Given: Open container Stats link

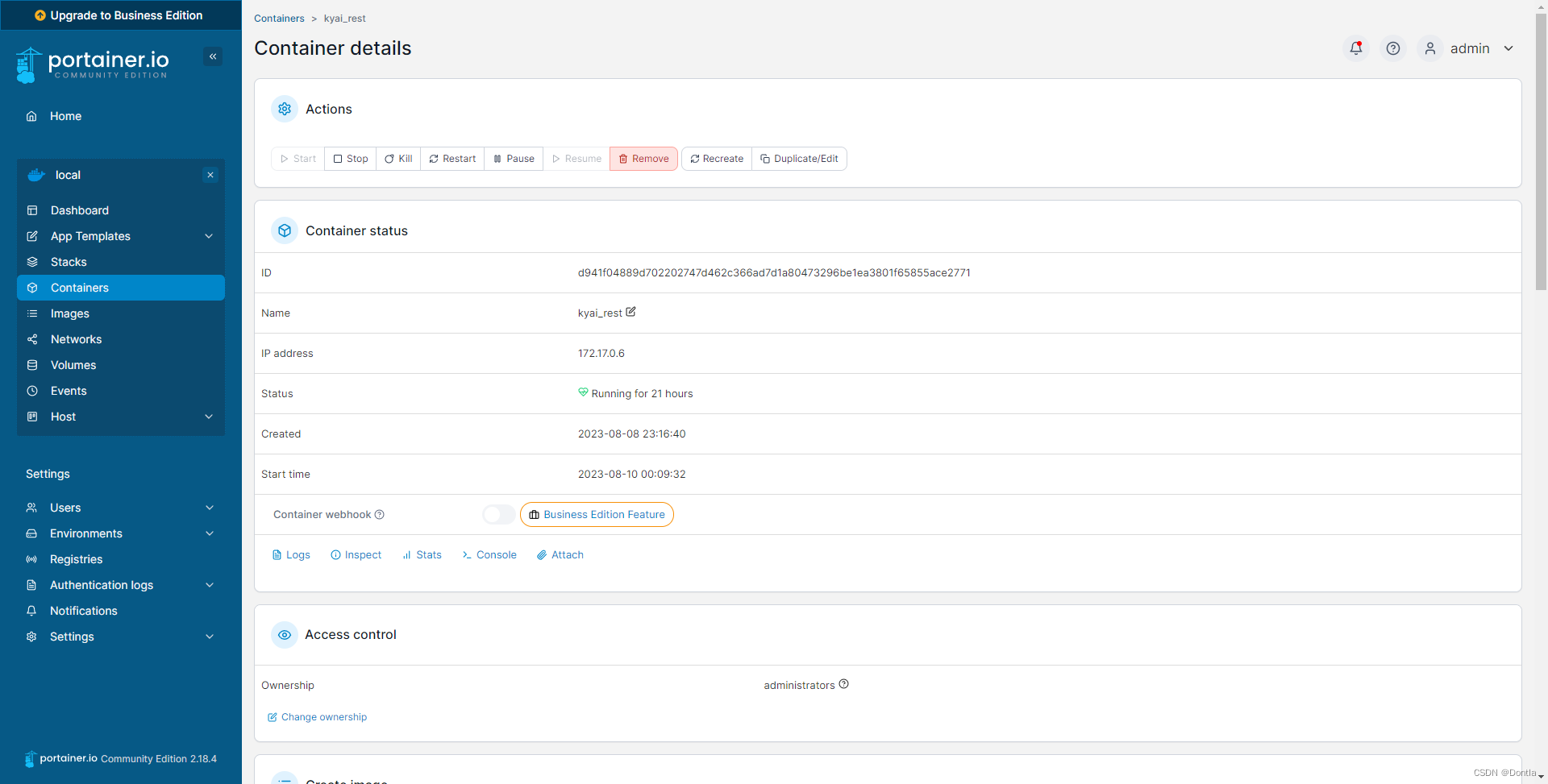Looking at the screenshot, I should click(x=422, y=554).
